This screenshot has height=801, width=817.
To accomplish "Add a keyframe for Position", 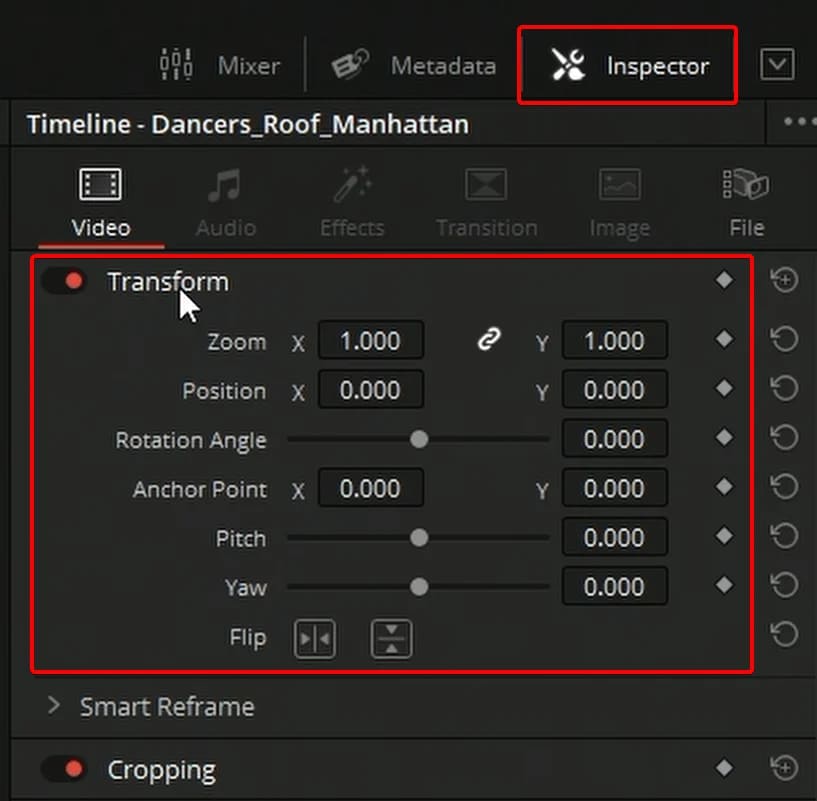I will (x=724, y=390).
